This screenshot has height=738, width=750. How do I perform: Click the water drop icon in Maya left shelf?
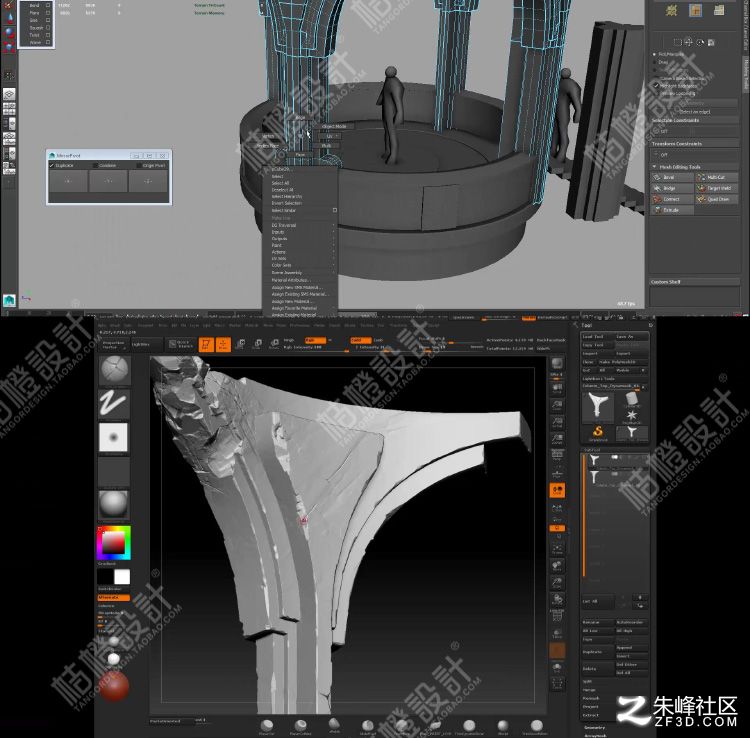point(10,18)
